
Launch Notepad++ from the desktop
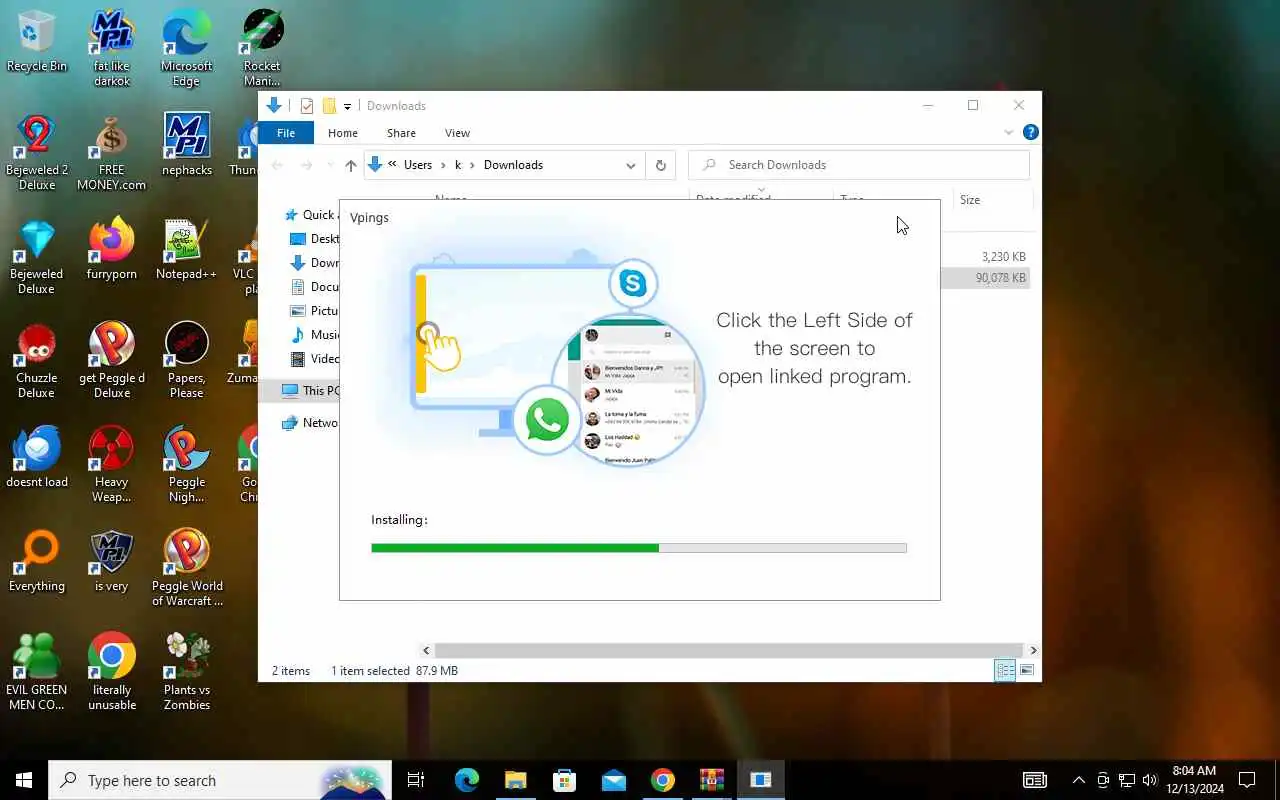pyautogui.click(x=186, y=249)
